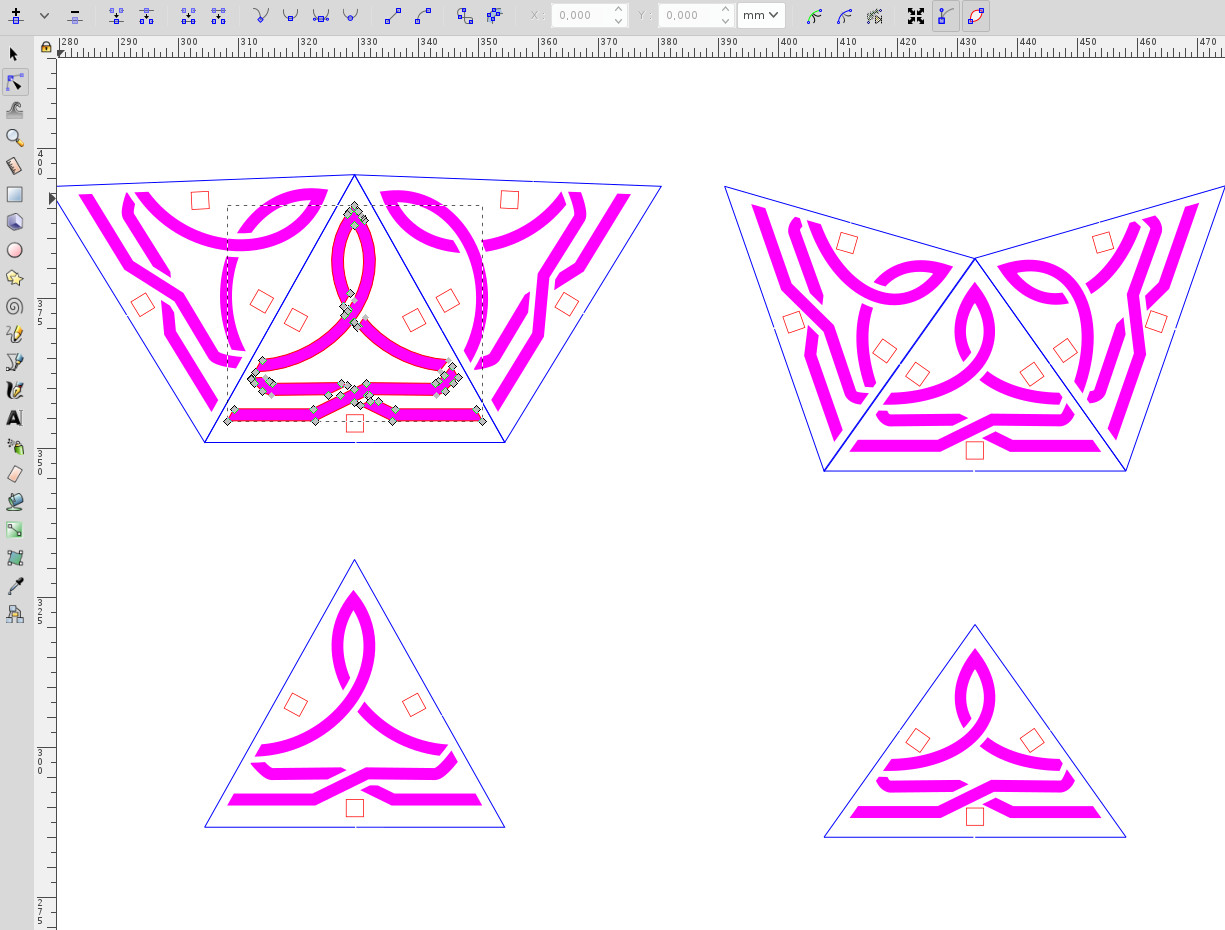Increase the Y coordinate with stepper up arrow
This screenshot has width=1225, height=930.
click(725, 10)
